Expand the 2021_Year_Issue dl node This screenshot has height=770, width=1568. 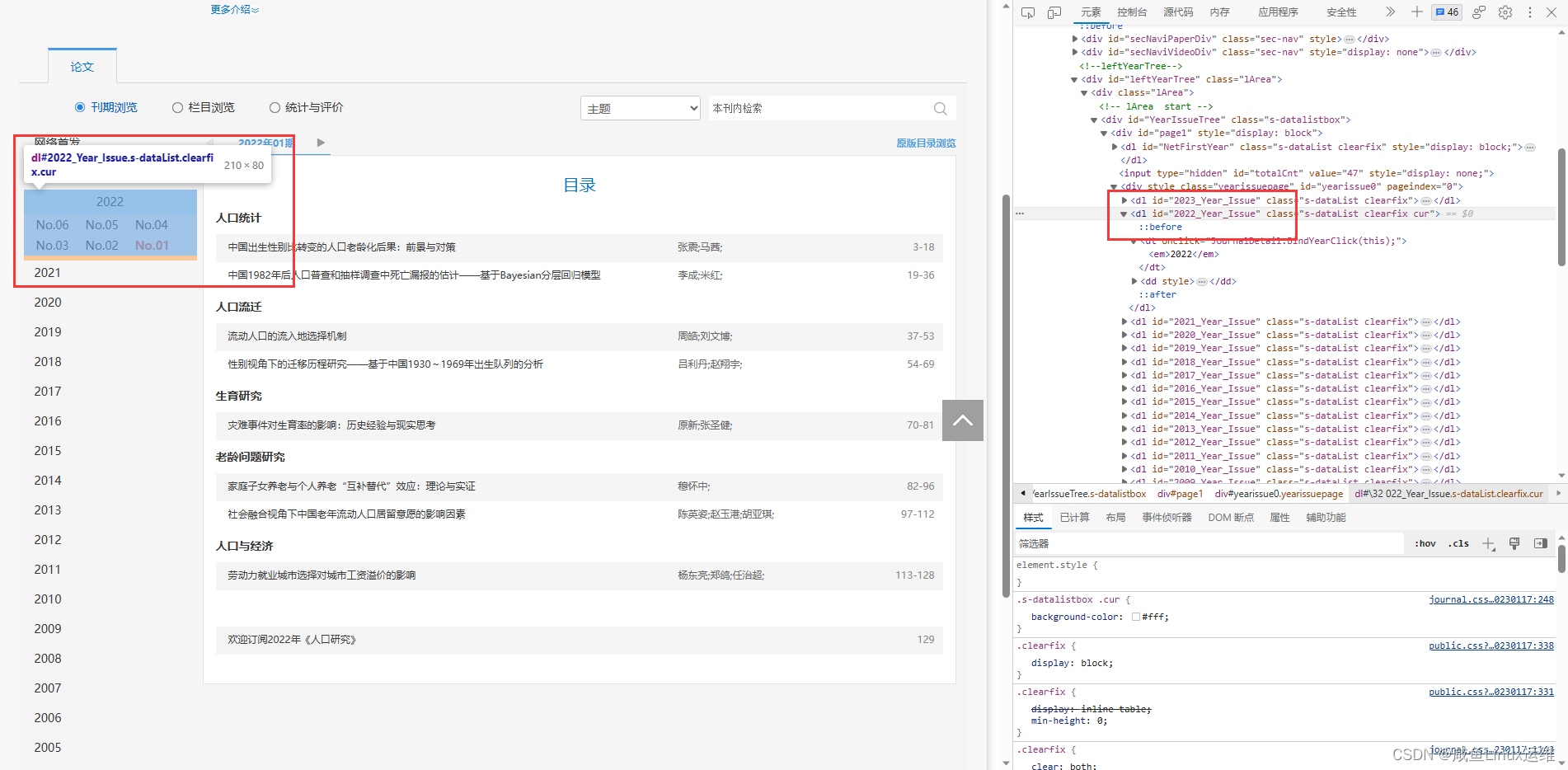point(1124,322)
